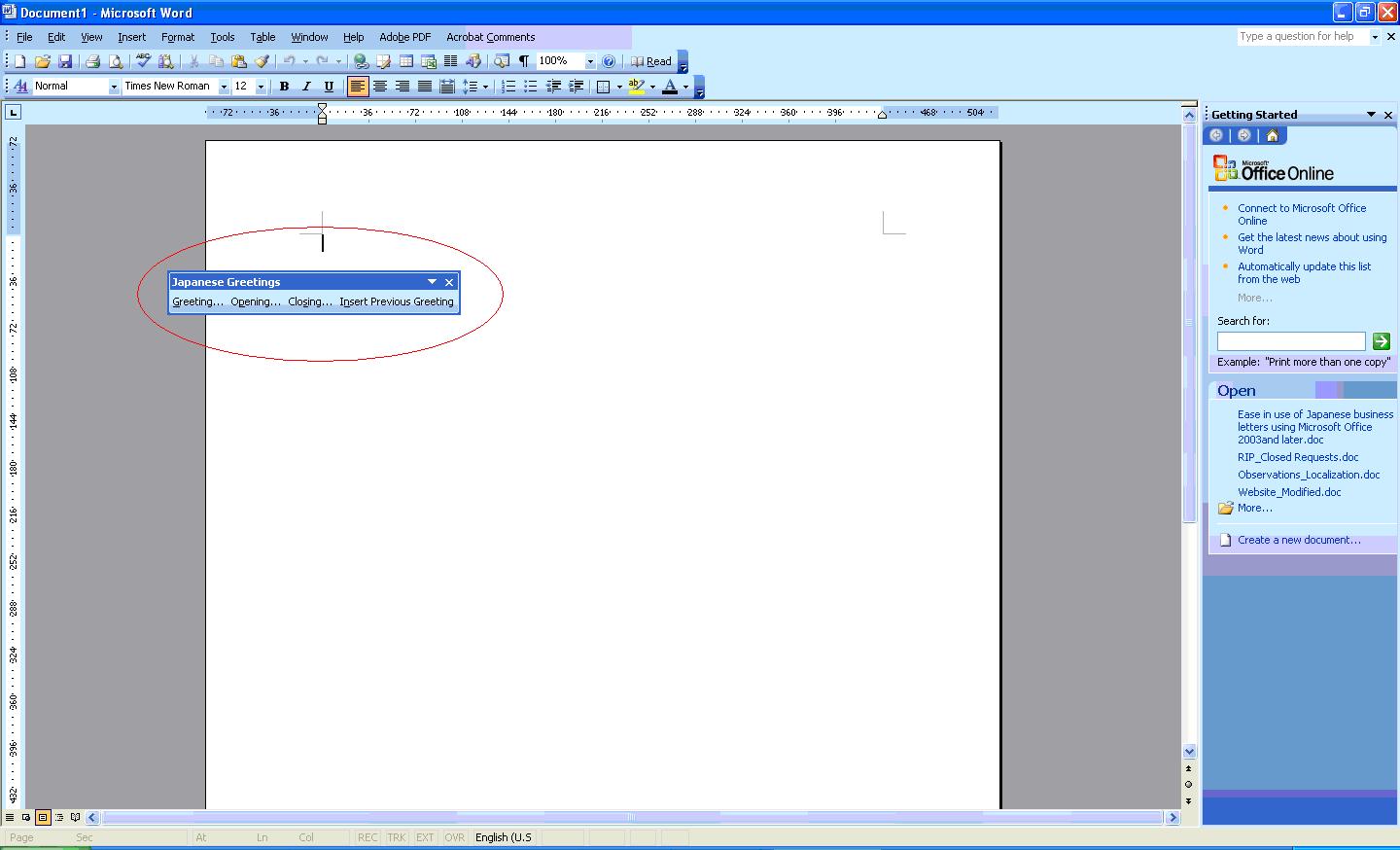Open the Tools menu
This screenshot has width=1400, height=850.
tap(222, 37)
